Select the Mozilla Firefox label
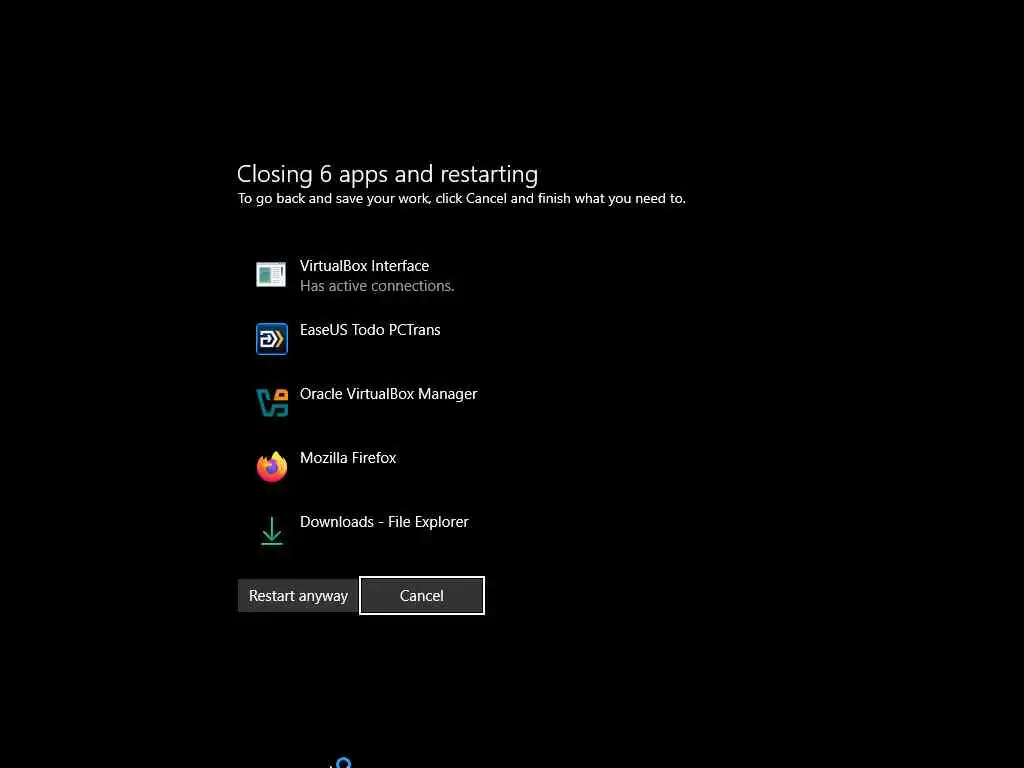 tap(348, 458)
